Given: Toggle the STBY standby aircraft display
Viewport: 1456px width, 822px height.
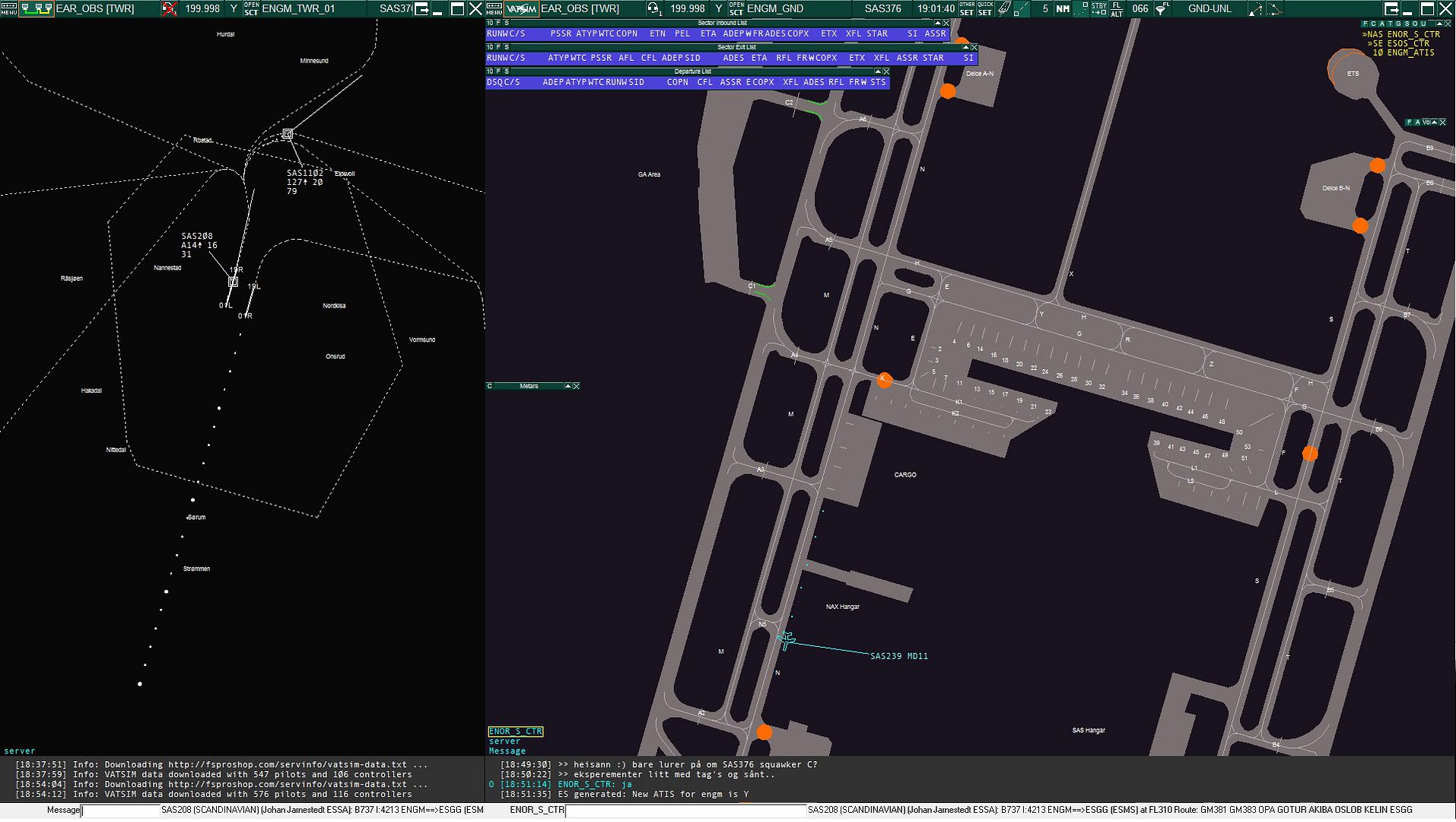Looking at the screenshot, I should click(x=1098, y=8).
